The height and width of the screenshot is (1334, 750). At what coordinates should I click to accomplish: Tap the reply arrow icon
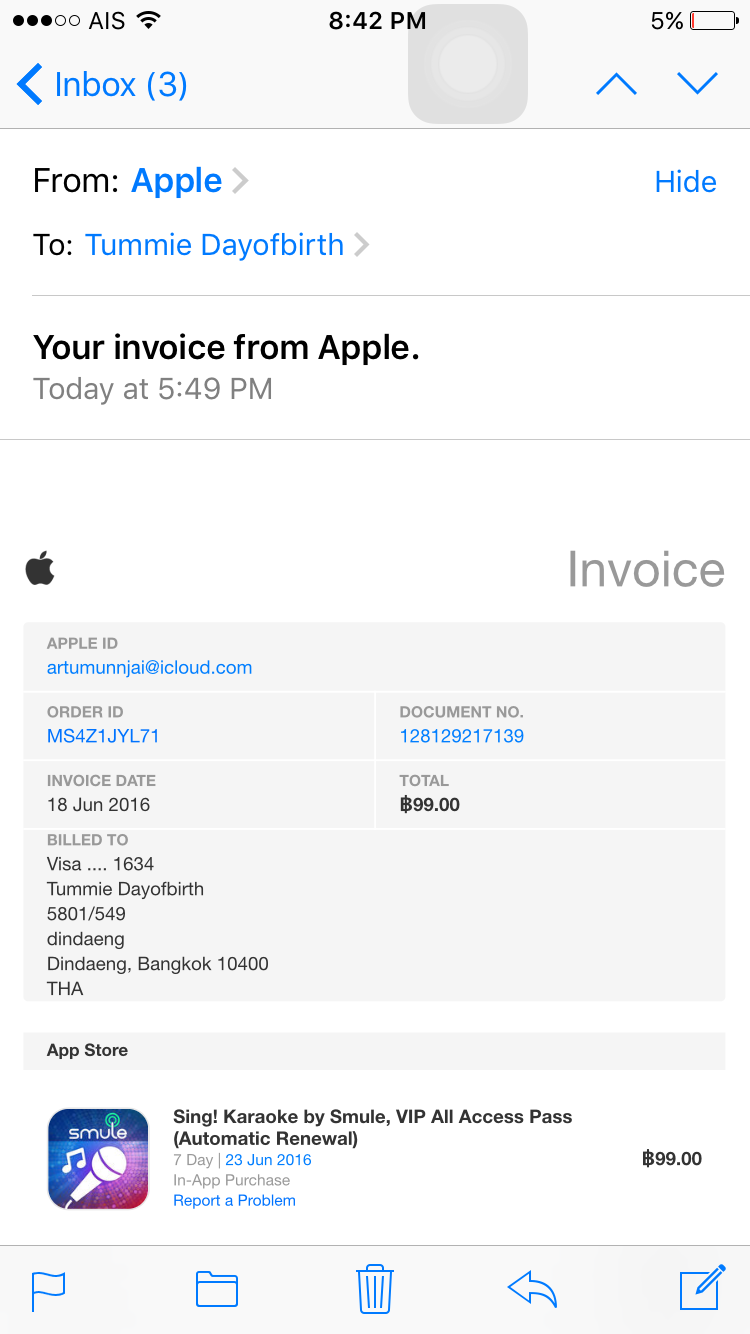pos(532,1289)
